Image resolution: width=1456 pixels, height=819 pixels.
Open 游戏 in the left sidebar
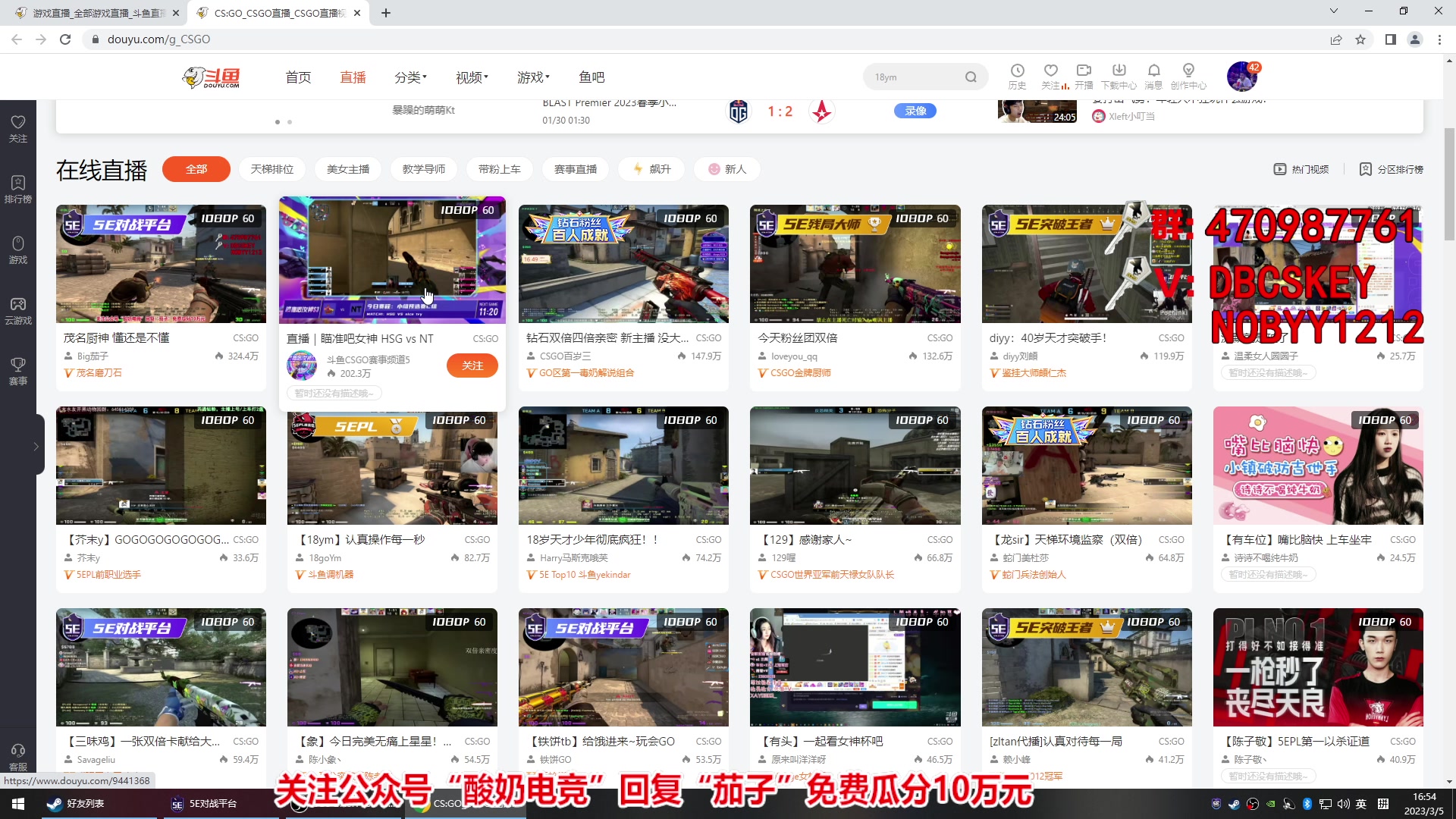pyautogui.click(x=18, y=250)
